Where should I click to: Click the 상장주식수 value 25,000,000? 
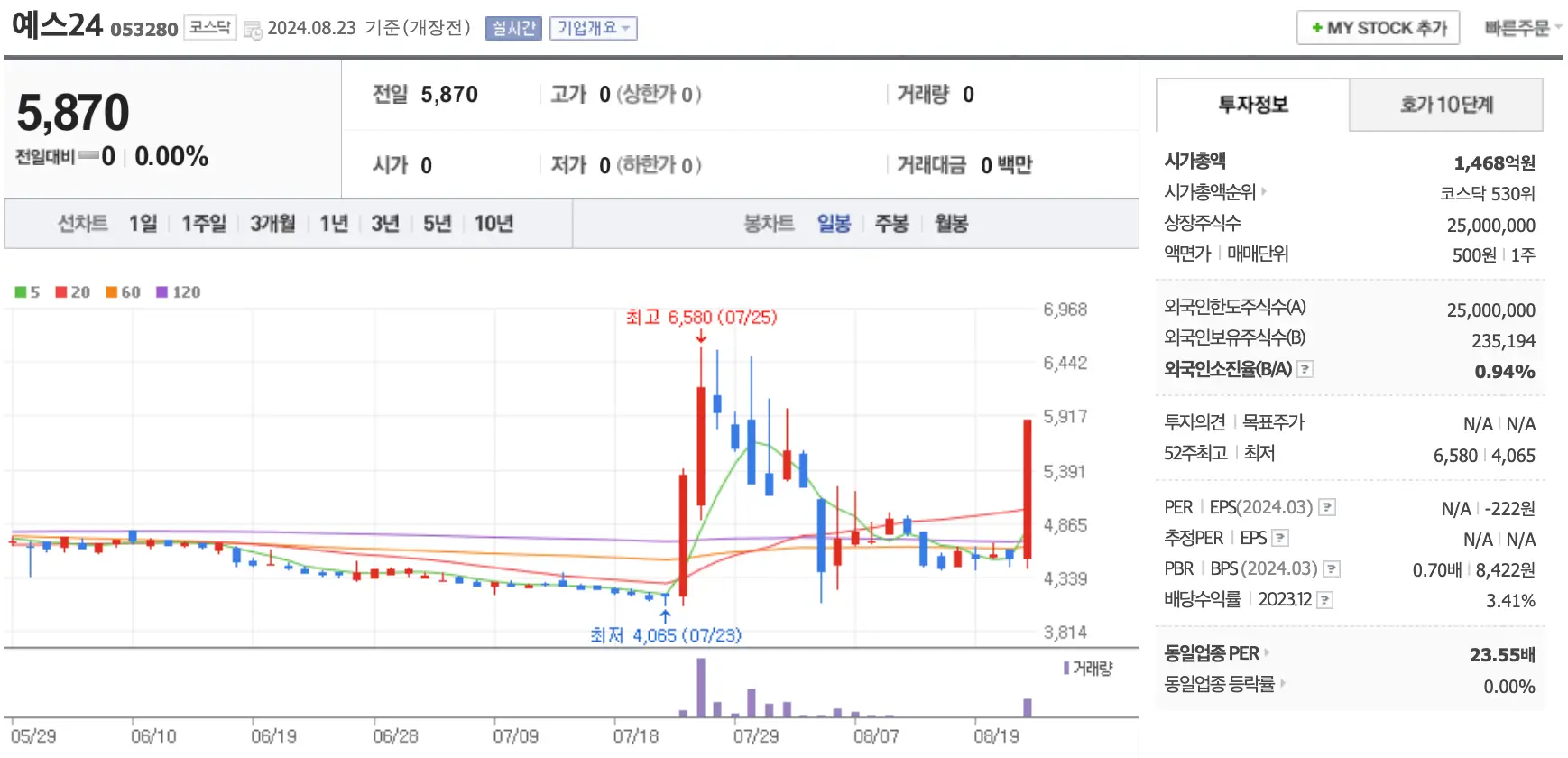click(1490, 226)
